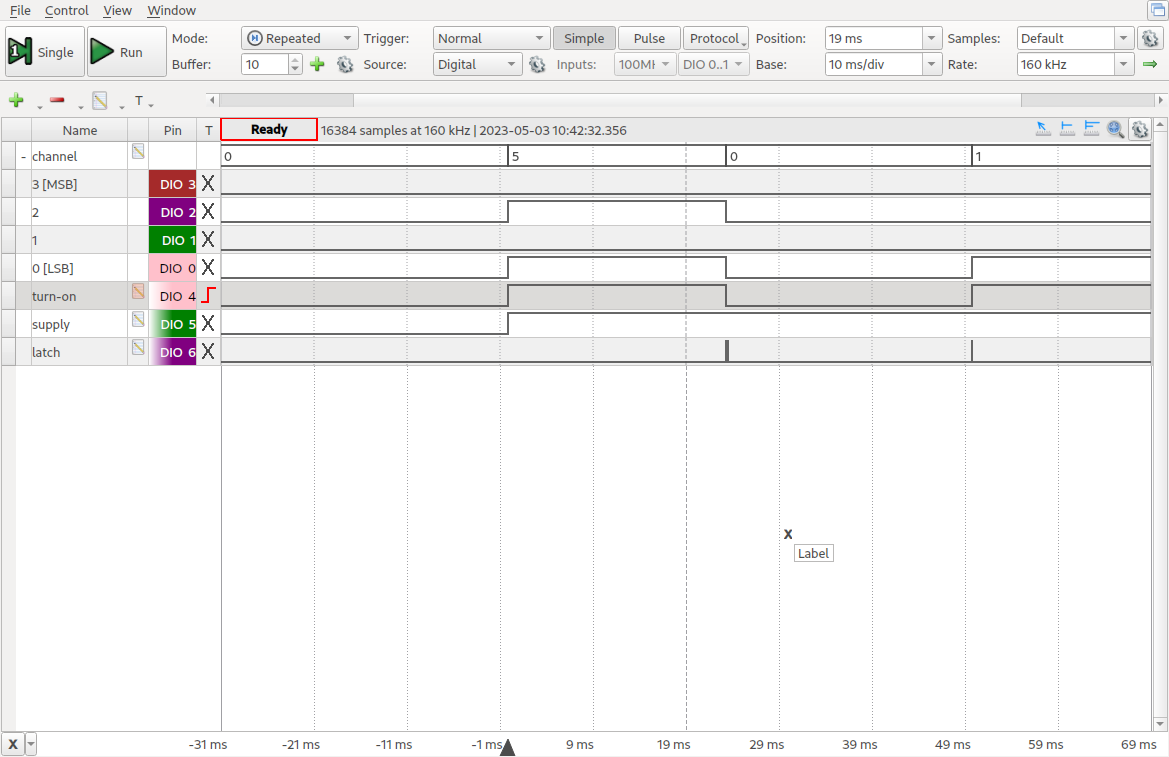Open the Control menu
The width and height of the screenshot is (1169, 757).
pos(67,11)
